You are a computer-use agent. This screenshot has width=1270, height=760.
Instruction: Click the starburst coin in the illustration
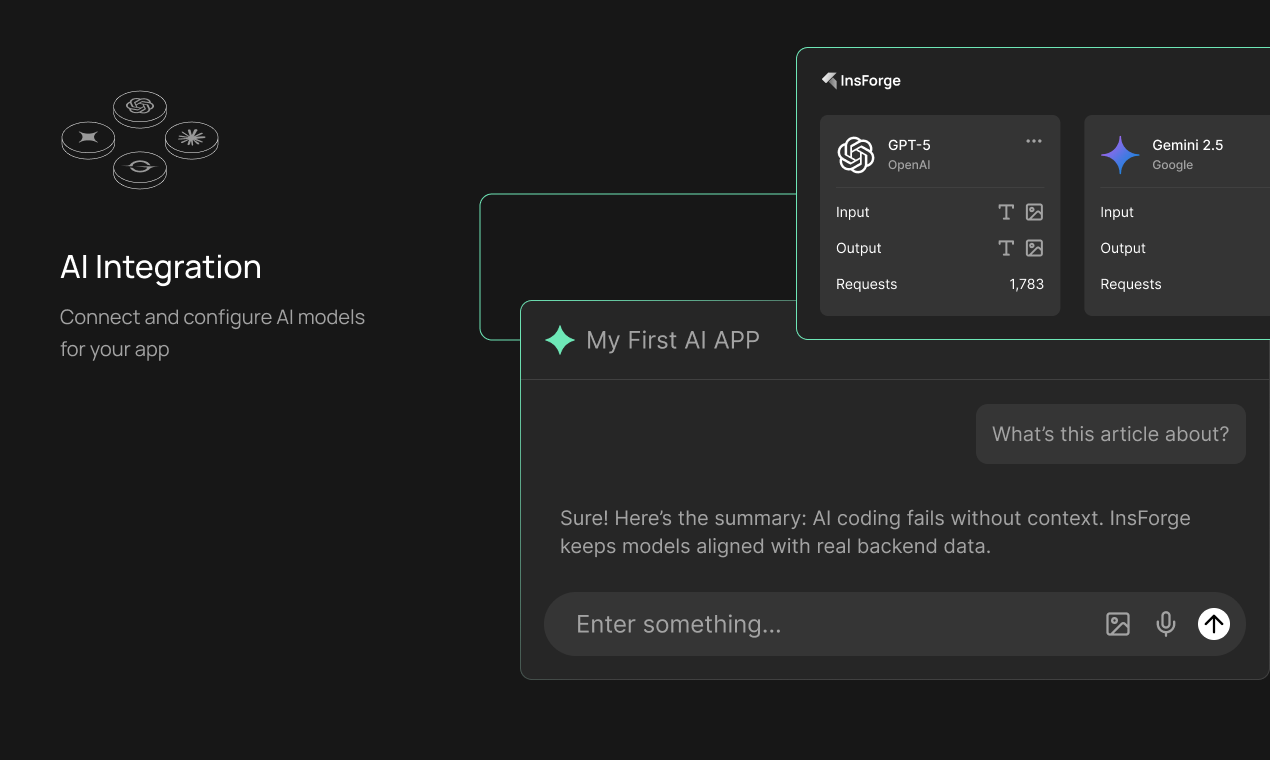191,139
